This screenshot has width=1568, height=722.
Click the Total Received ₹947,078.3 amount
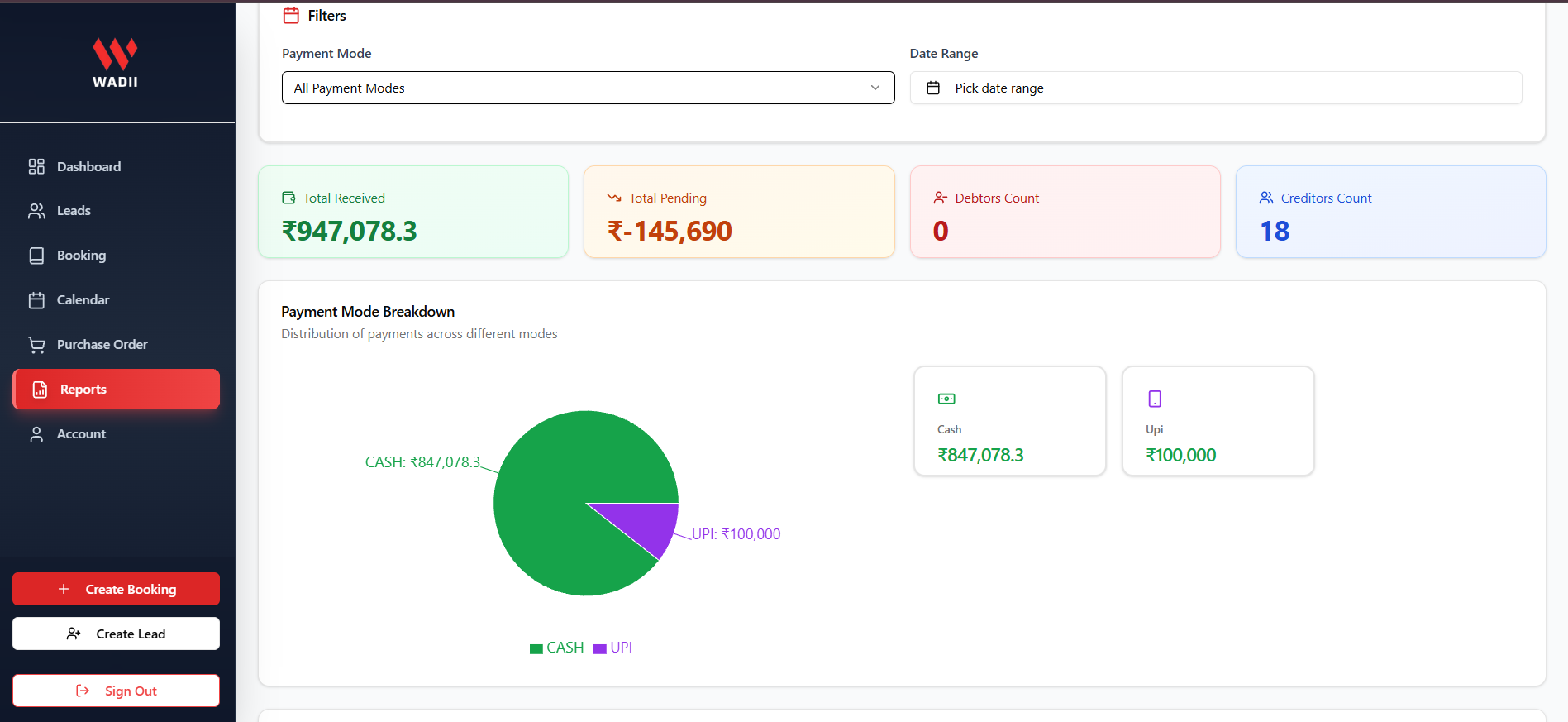pos(350,231)
